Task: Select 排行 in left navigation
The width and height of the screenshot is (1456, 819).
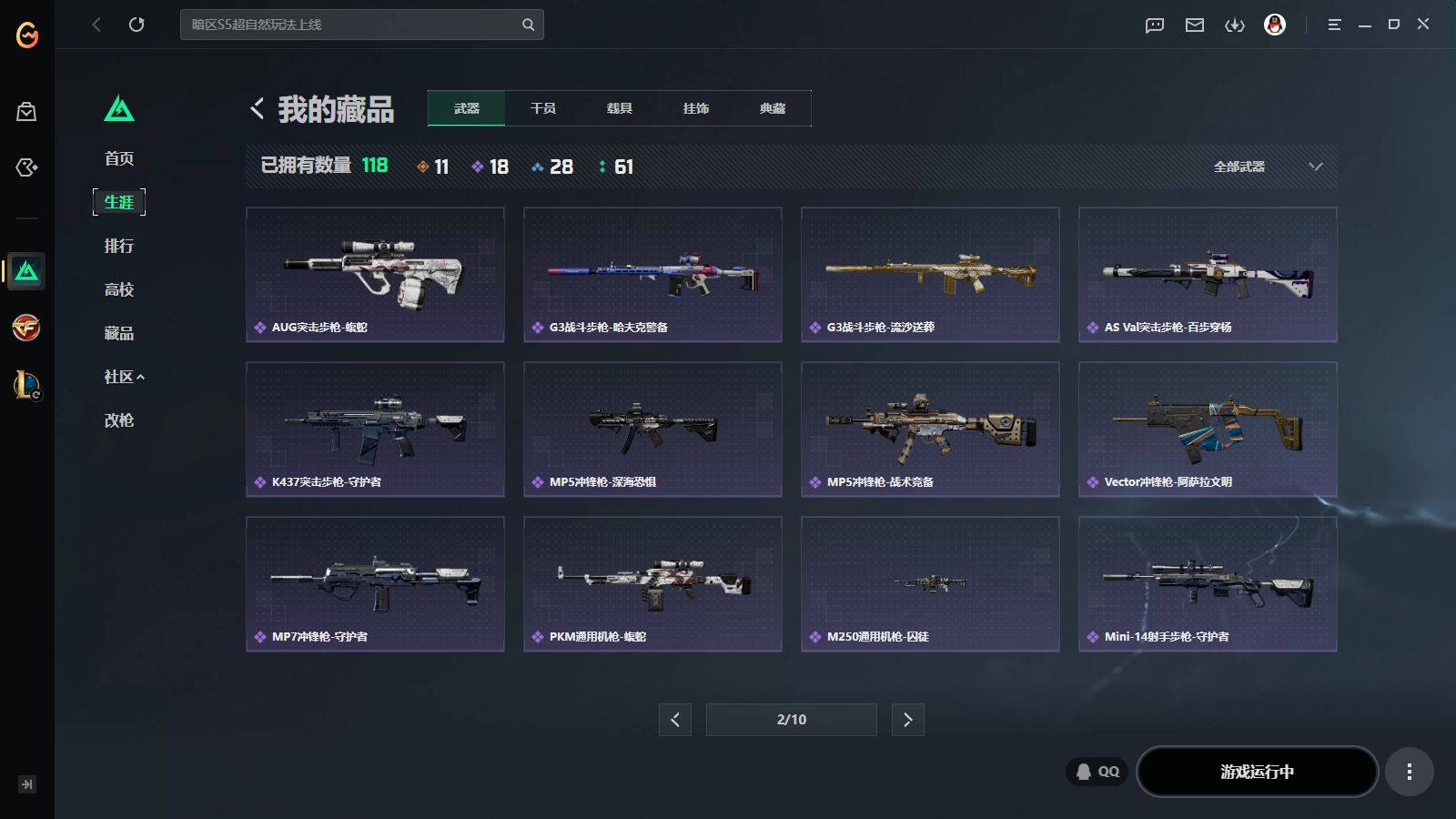Action: (119, 246)
